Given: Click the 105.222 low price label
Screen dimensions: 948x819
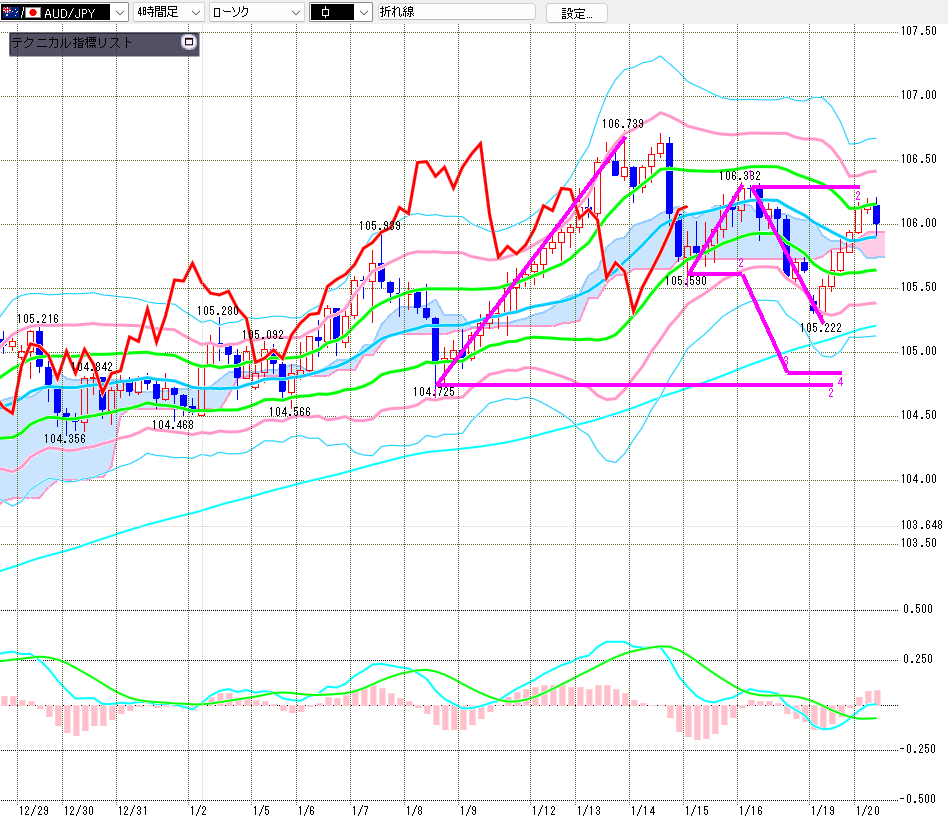Looking at the screenshot, I should coord(820,326).
